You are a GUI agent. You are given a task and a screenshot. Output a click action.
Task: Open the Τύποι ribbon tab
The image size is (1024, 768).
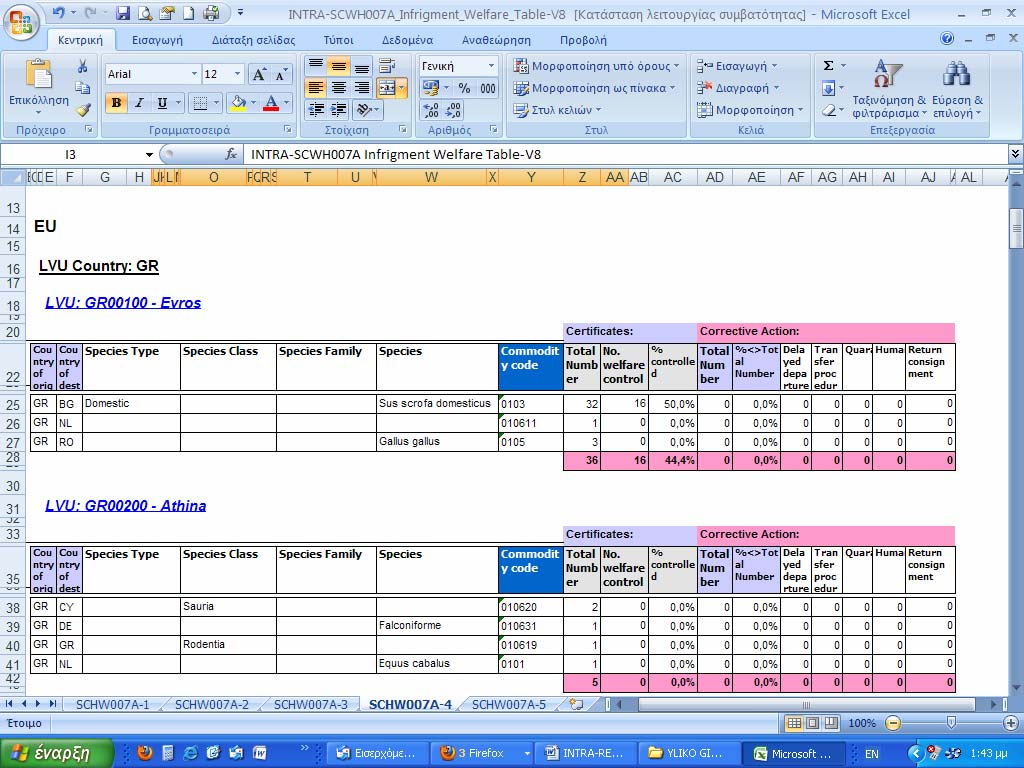pyautogui.click(x=338, y=40)
